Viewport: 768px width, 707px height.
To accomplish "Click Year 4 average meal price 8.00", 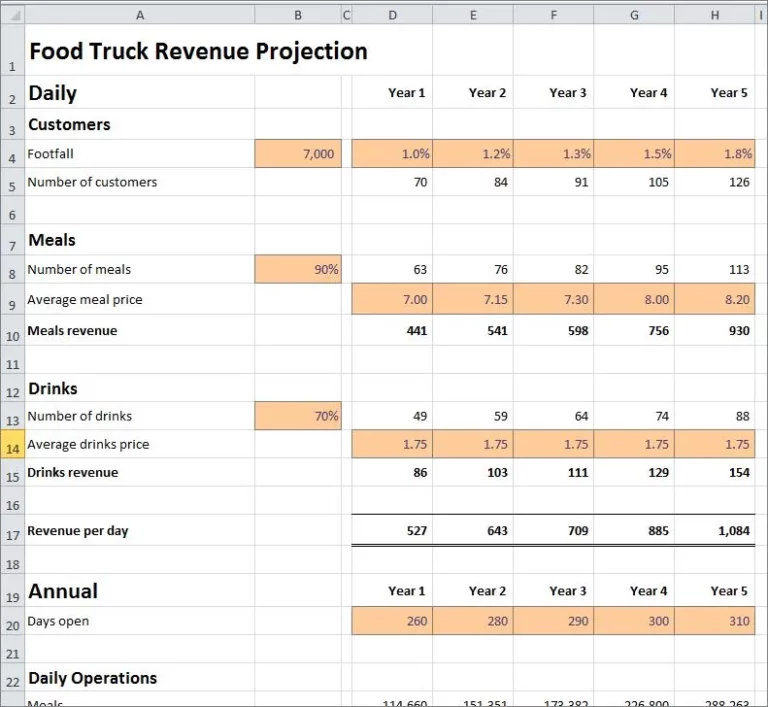I will click(634, 299).
